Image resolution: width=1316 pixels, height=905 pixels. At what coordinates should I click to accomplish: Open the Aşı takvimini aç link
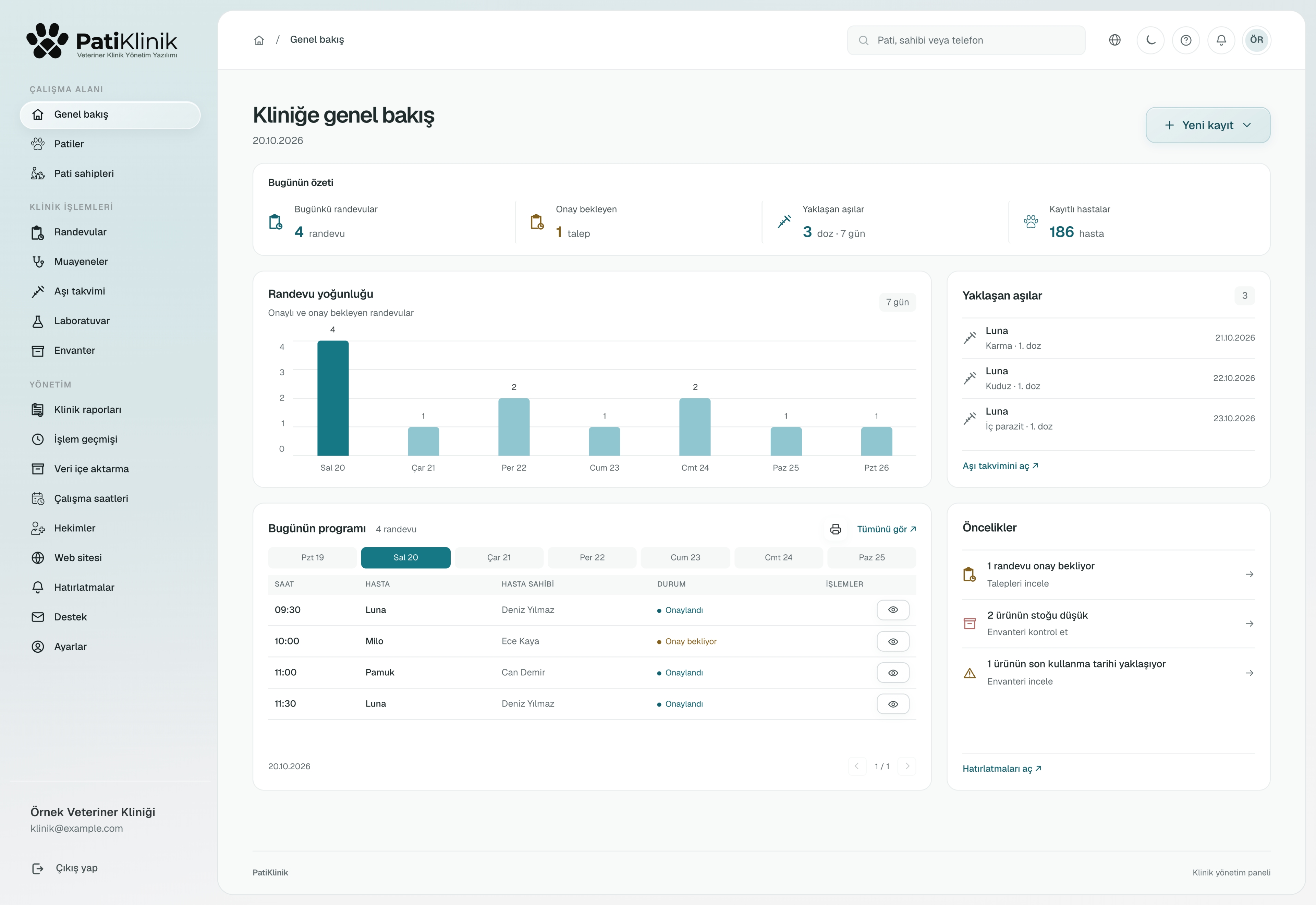1000,466
